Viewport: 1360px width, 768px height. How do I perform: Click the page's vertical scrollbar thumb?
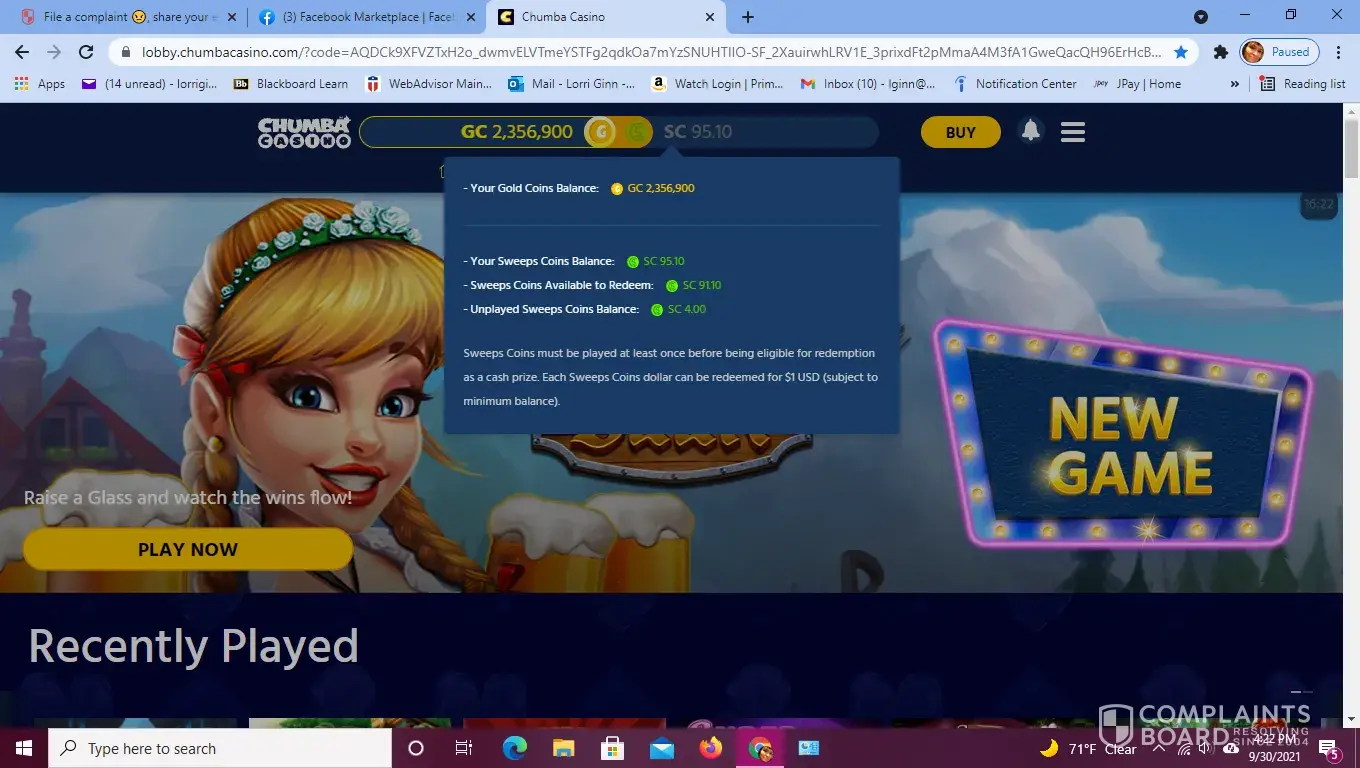(1351, 149)
